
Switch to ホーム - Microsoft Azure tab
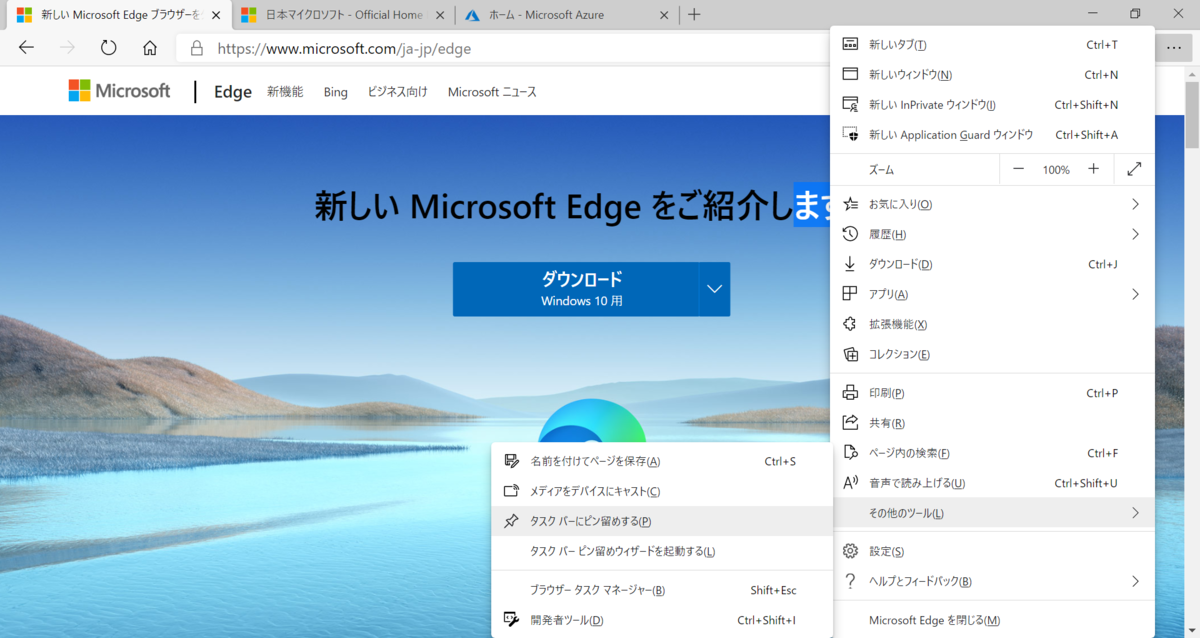pos(566,15)
